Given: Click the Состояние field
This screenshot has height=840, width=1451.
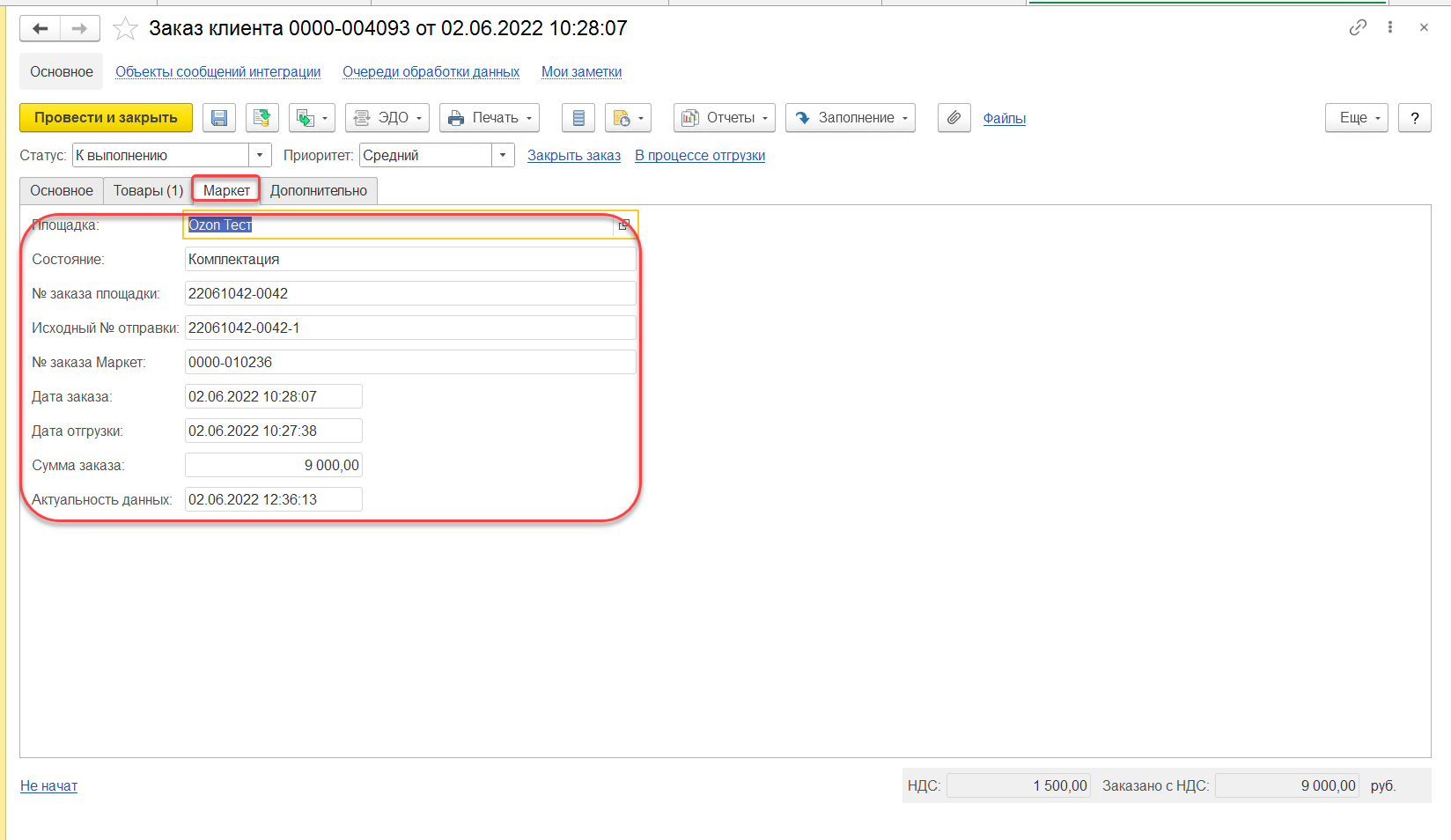Looking at the screenshot, I should point(410,260).
